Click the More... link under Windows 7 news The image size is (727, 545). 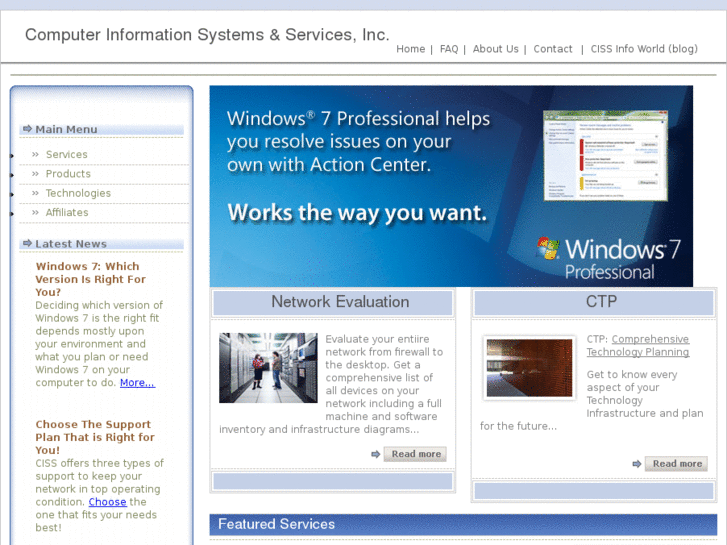click(137, 383)
